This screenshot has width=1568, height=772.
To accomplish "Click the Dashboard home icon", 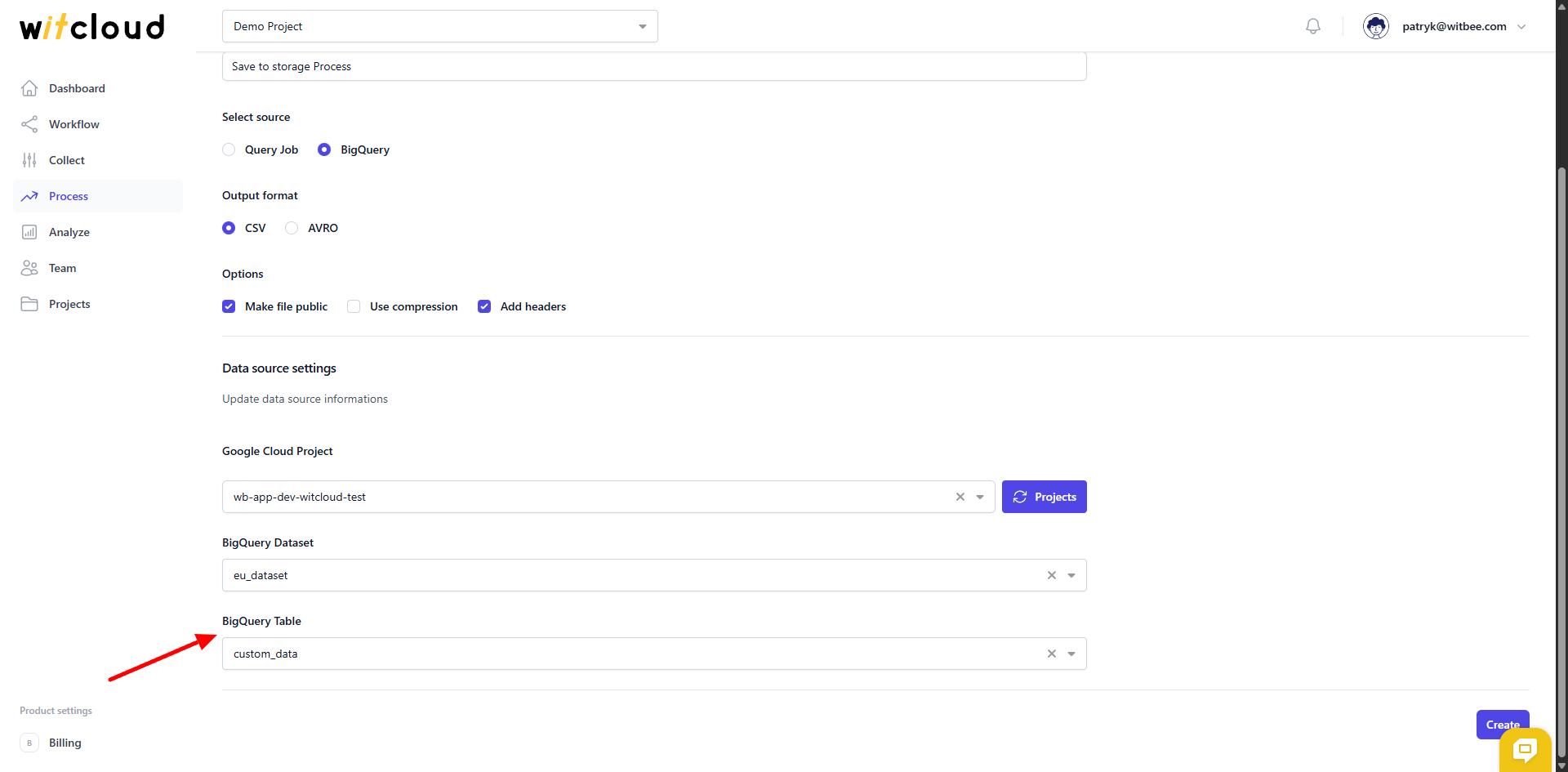I will [29, 88].
